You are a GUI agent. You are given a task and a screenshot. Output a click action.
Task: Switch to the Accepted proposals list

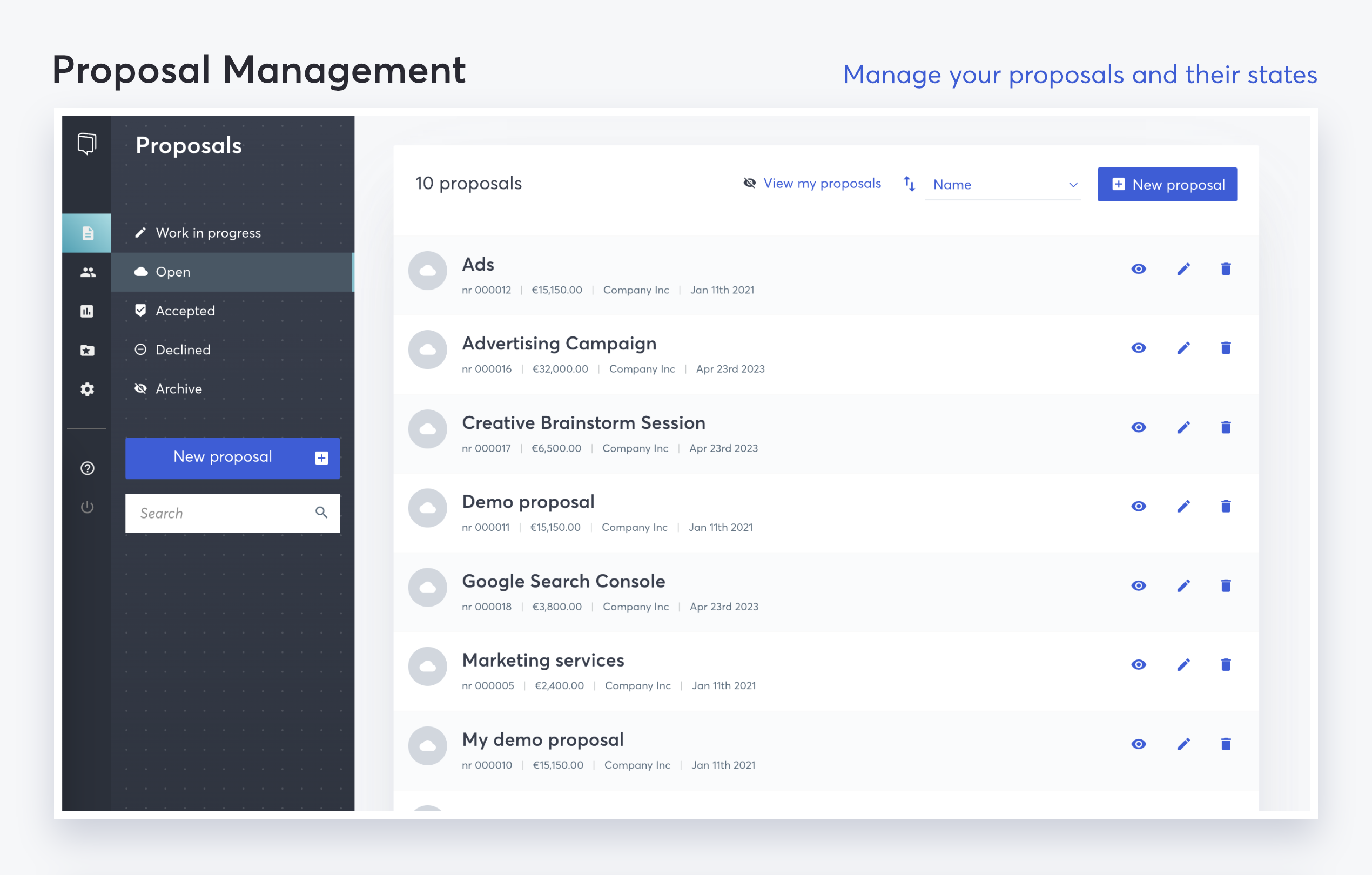tap(185, 311)
